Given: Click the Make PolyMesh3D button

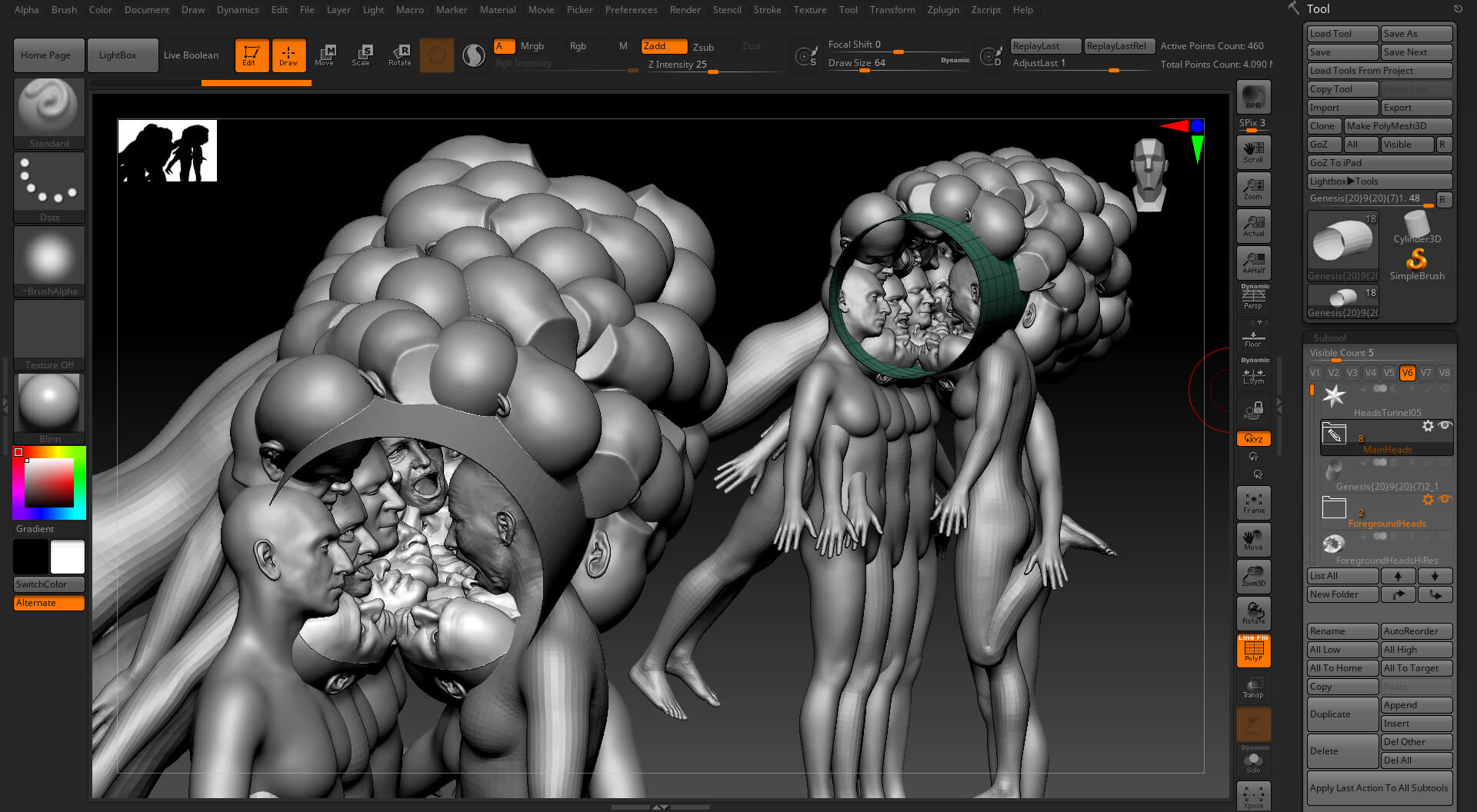Looking at the screenshot, I should pos(1398,126).
